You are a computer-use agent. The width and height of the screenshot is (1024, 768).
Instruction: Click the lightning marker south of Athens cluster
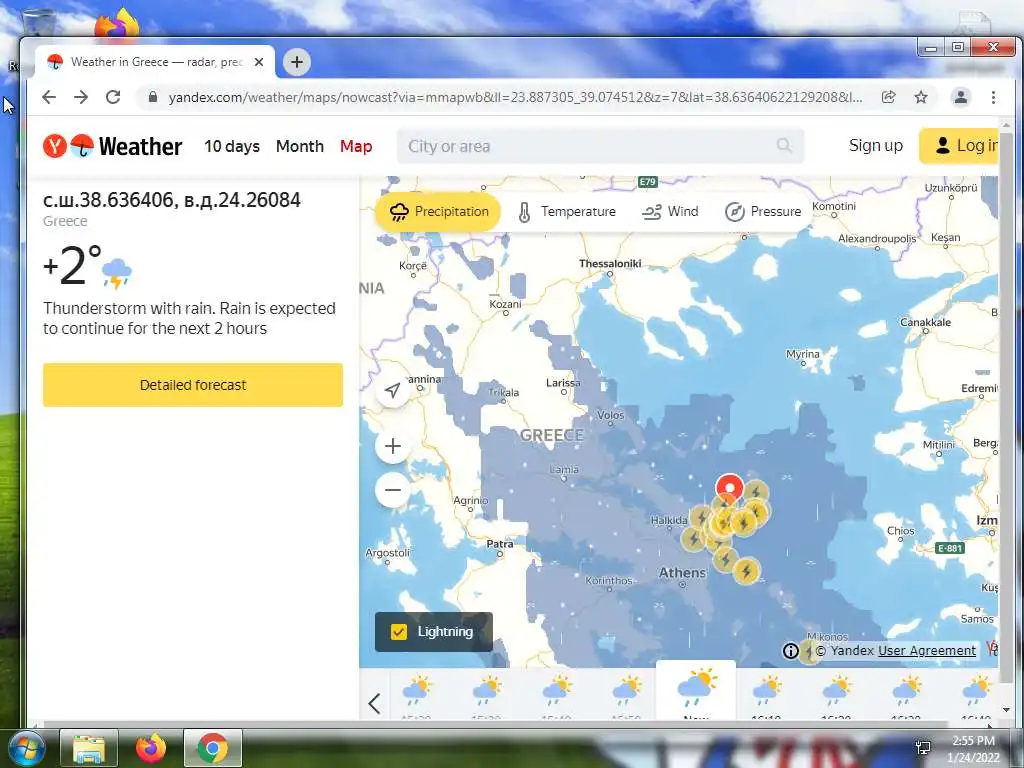pyautogui.click(x=746, y=571)
